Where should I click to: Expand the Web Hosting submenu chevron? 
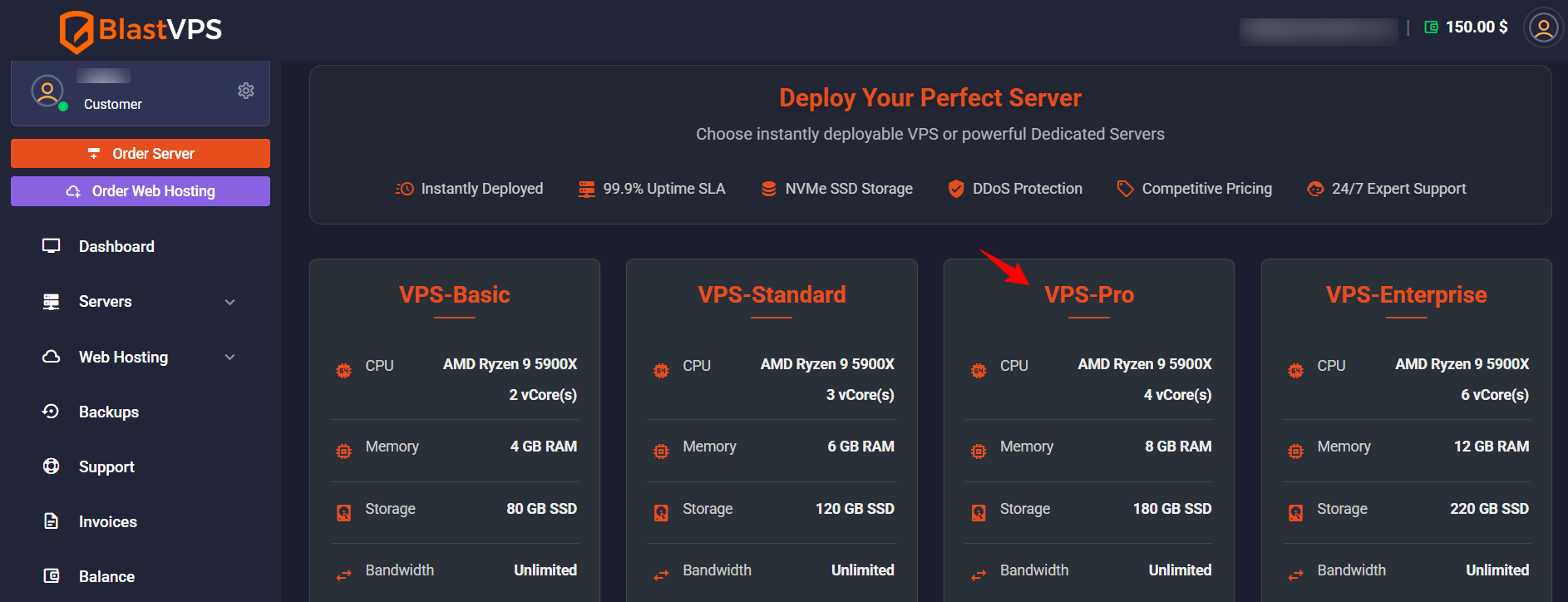pyautogui.click(x=230, y=357)
